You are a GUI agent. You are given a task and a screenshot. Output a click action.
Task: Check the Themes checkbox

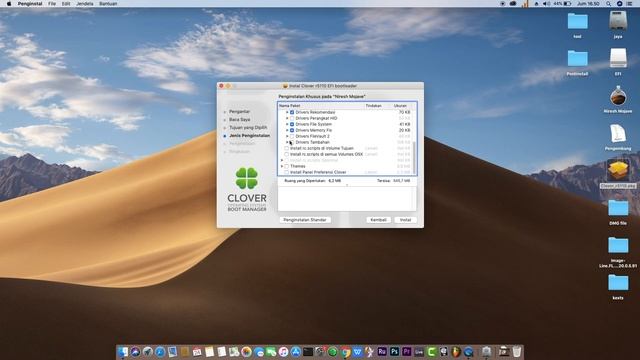[x=287, y=167]
